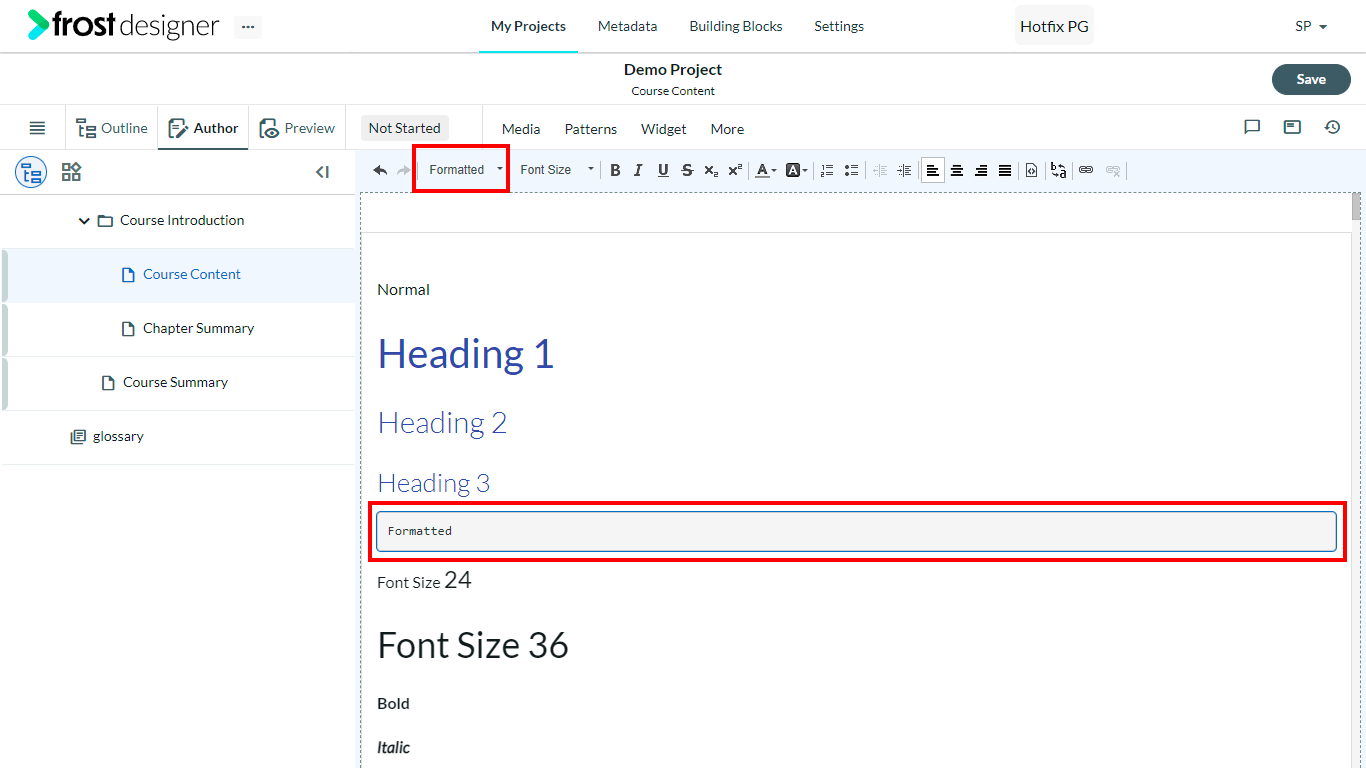Center align the text
This screenshot has width=1366, height=768.
click(x=957, y=170)
